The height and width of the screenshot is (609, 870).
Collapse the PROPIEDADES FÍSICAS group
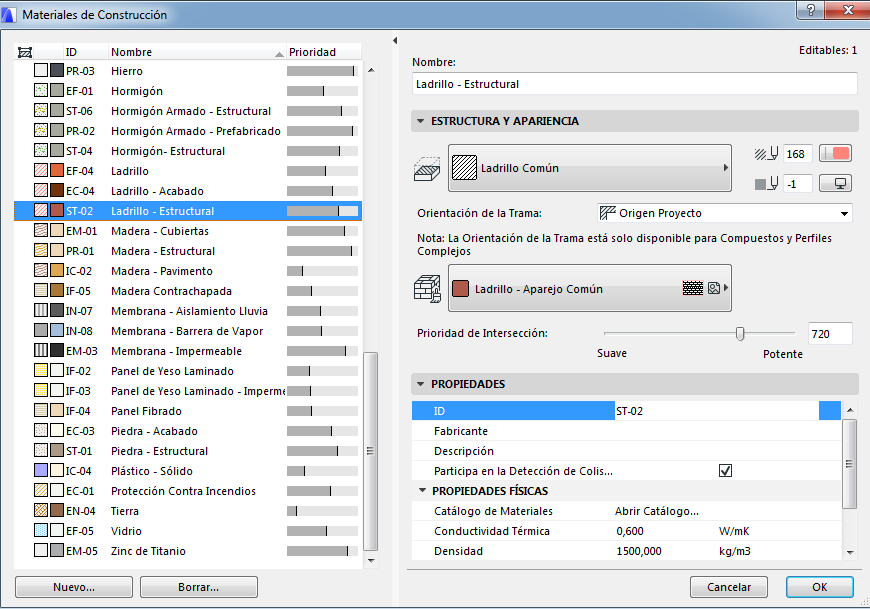click(423, 490)
